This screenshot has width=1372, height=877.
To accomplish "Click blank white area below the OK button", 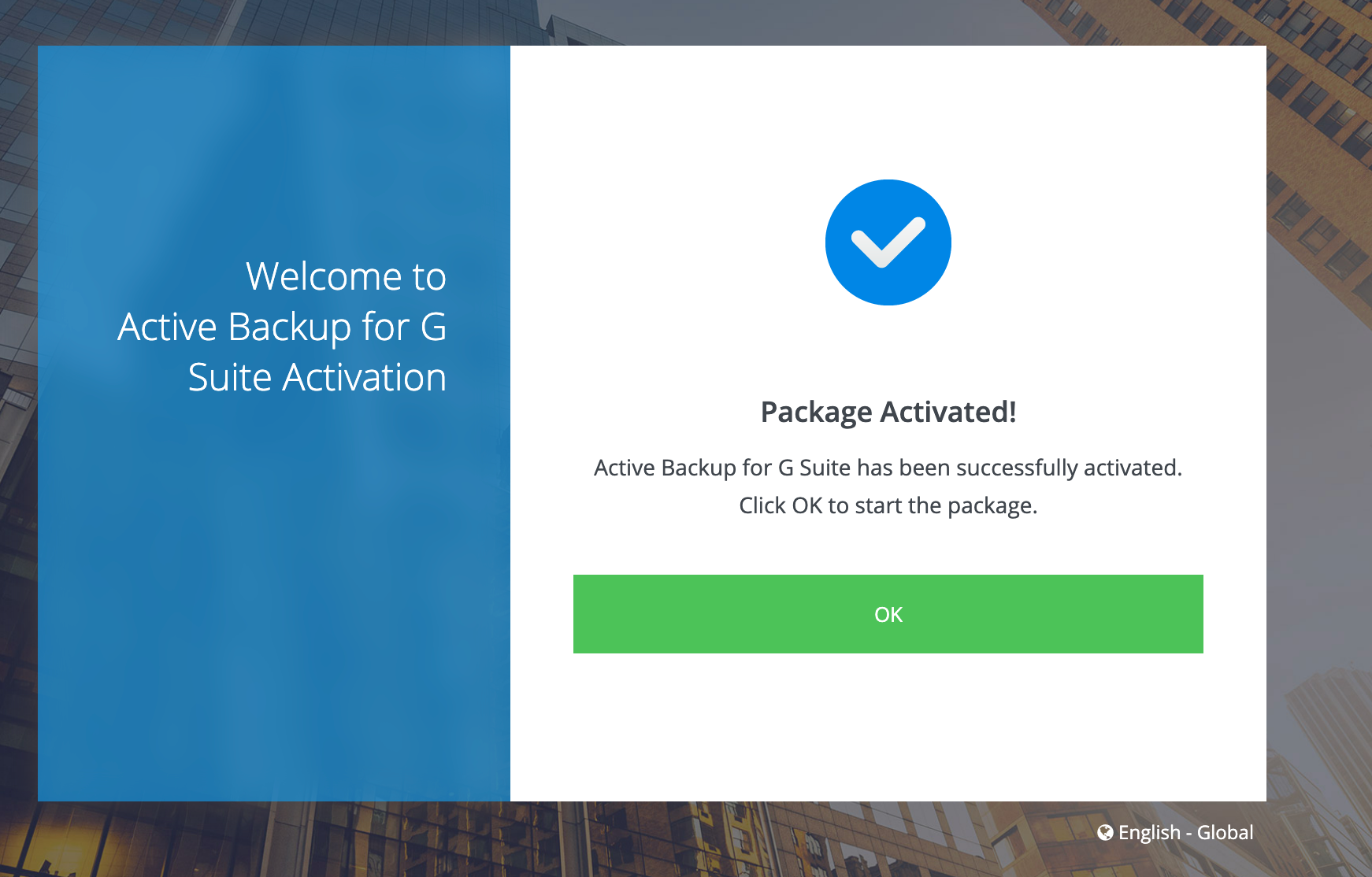I will coord(888,724).
